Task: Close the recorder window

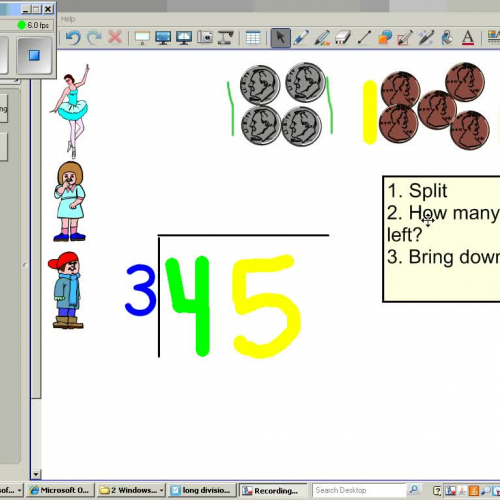Action: click(48, 9)
